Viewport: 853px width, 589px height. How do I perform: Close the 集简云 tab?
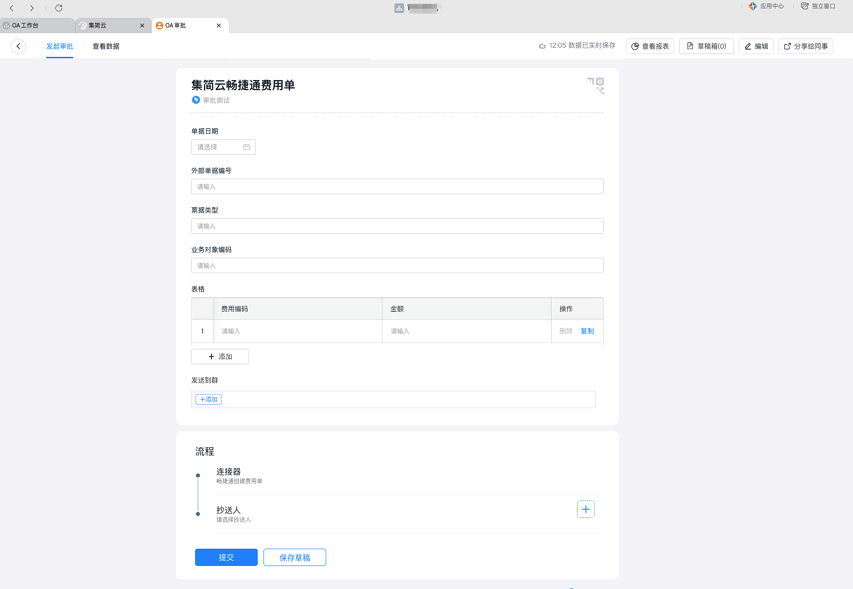(x=142, y=26)
